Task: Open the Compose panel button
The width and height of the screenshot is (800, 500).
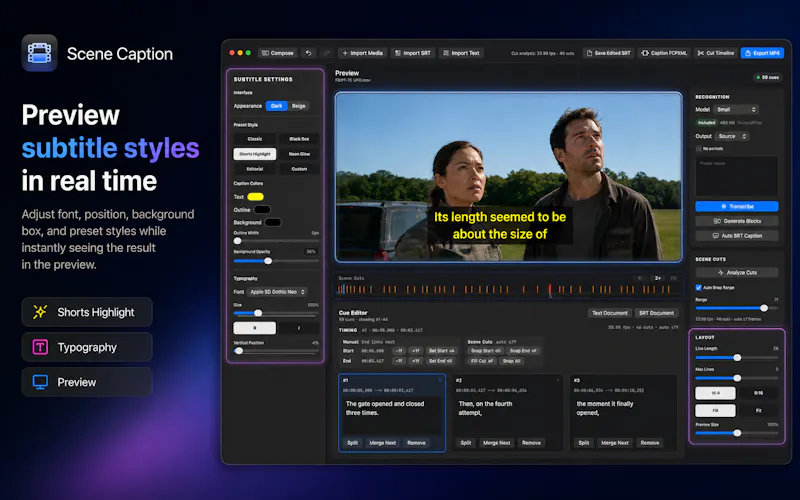Action: coord(278,53)
